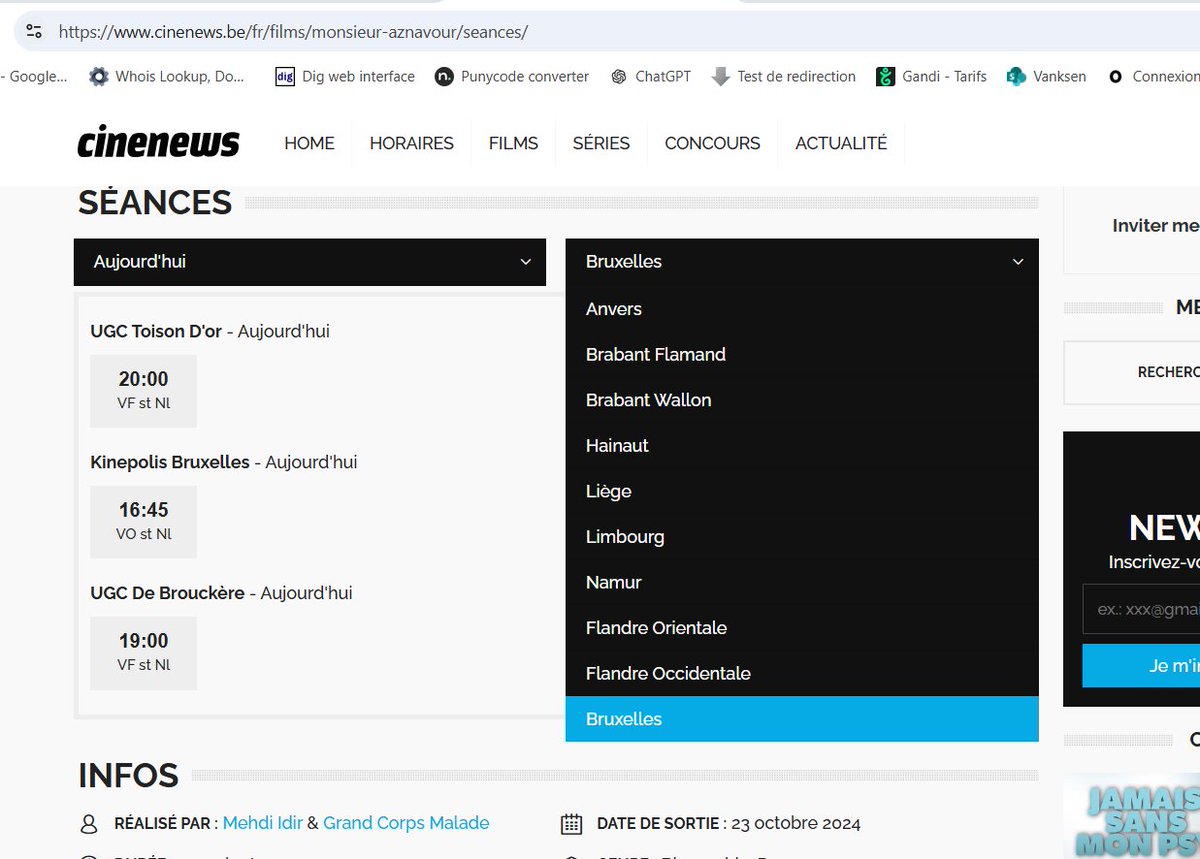Select Flandre Orientale in region list

pos(802,628)
